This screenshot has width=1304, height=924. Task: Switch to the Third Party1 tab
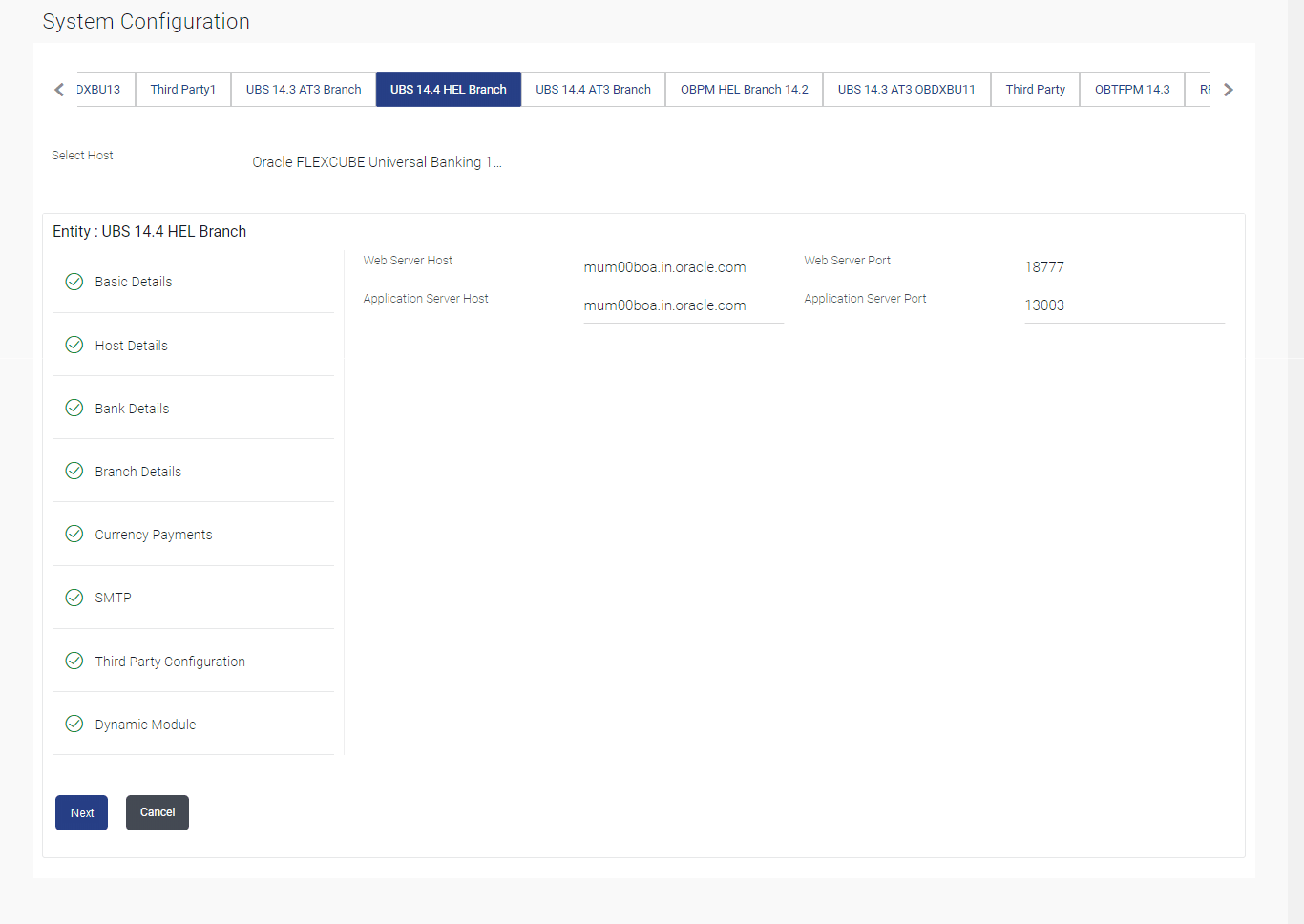coord(183,90)
